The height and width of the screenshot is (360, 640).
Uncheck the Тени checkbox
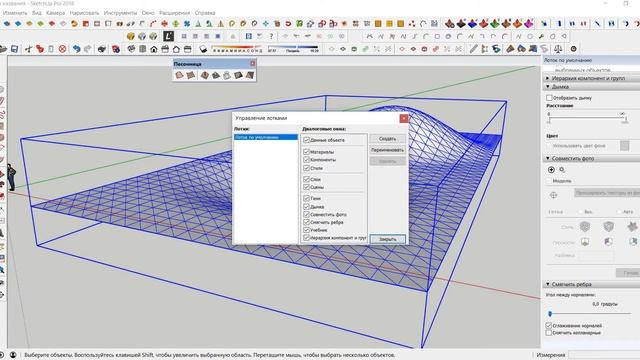(307, 198)
